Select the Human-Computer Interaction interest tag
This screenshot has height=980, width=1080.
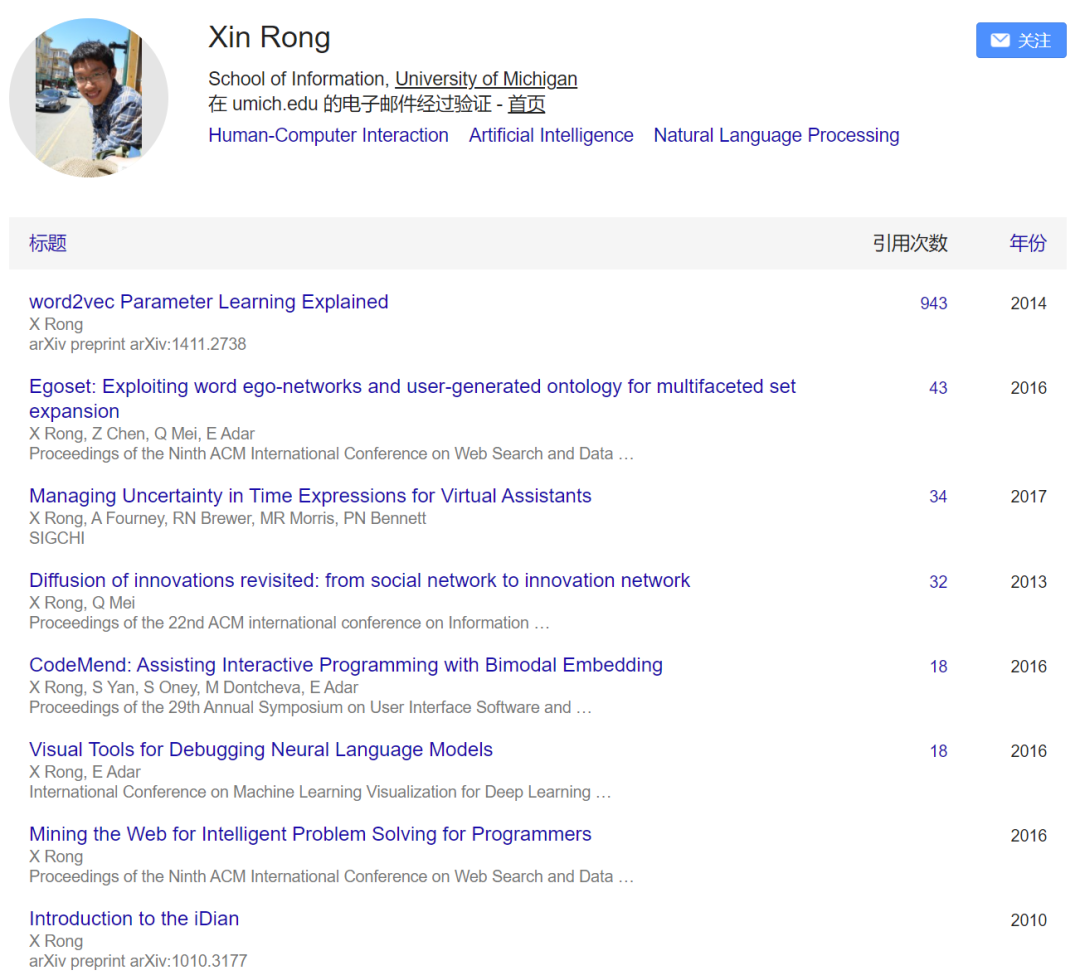[x=328, y=135]
